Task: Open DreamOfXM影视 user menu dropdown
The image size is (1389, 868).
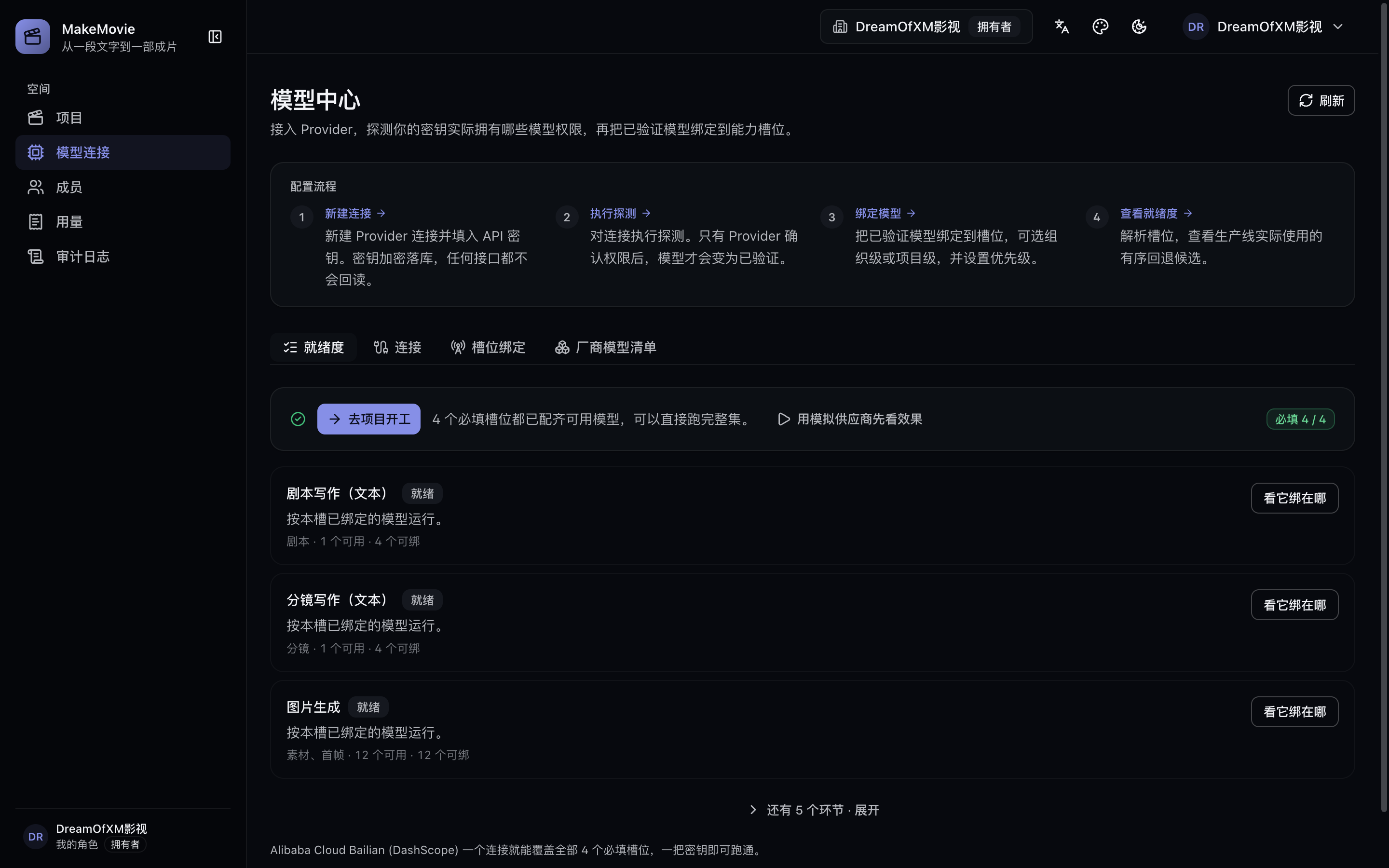Action: pos(1263,27)
